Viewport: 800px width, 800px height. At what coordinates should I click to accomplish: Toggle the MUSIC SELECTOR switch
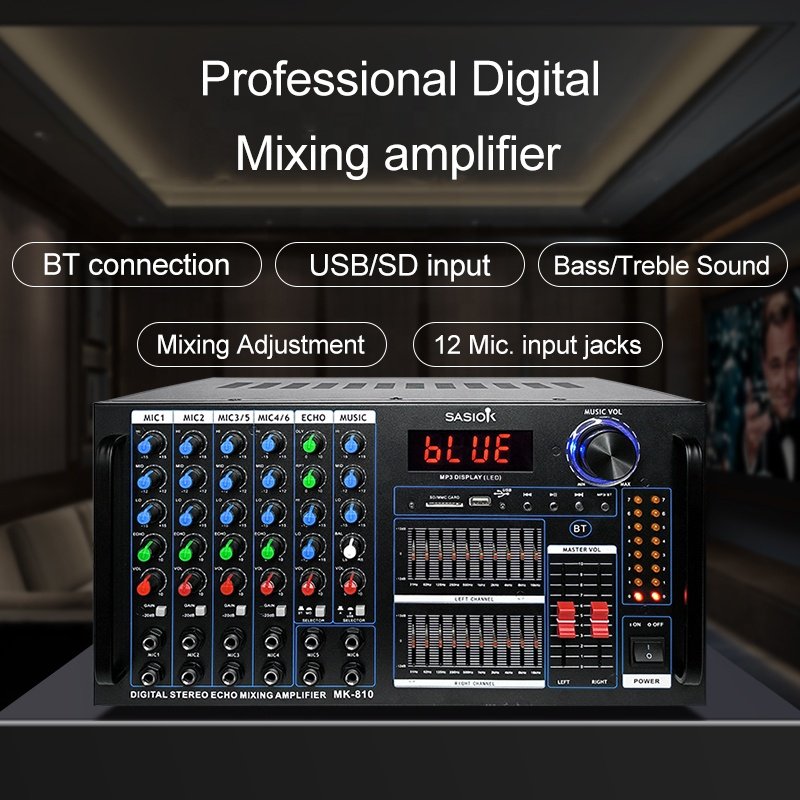(360, 611)
